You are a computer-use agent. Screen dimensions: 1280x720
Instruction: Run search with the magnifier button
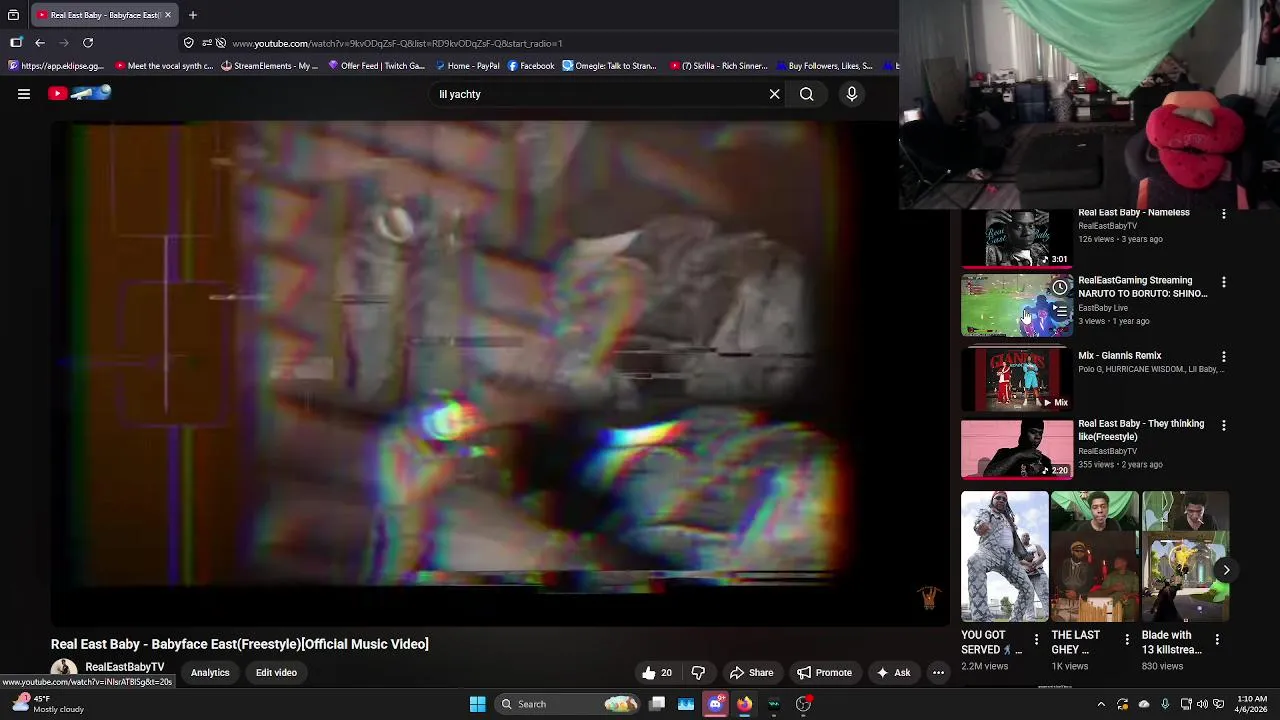806,94
